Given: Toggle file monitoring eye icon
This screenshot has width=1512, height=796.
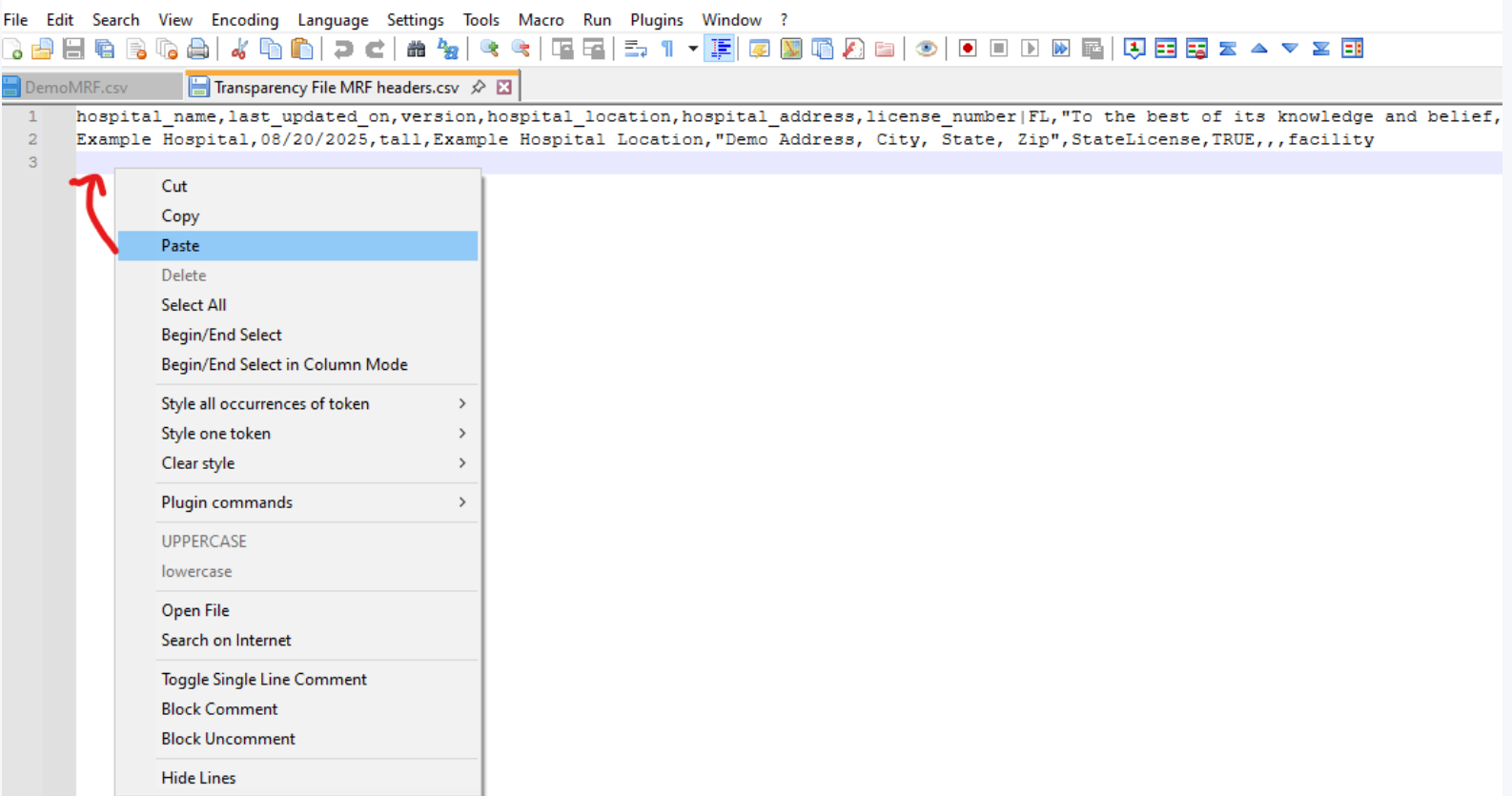Looking at the screenshot, I should coord(926,49).
